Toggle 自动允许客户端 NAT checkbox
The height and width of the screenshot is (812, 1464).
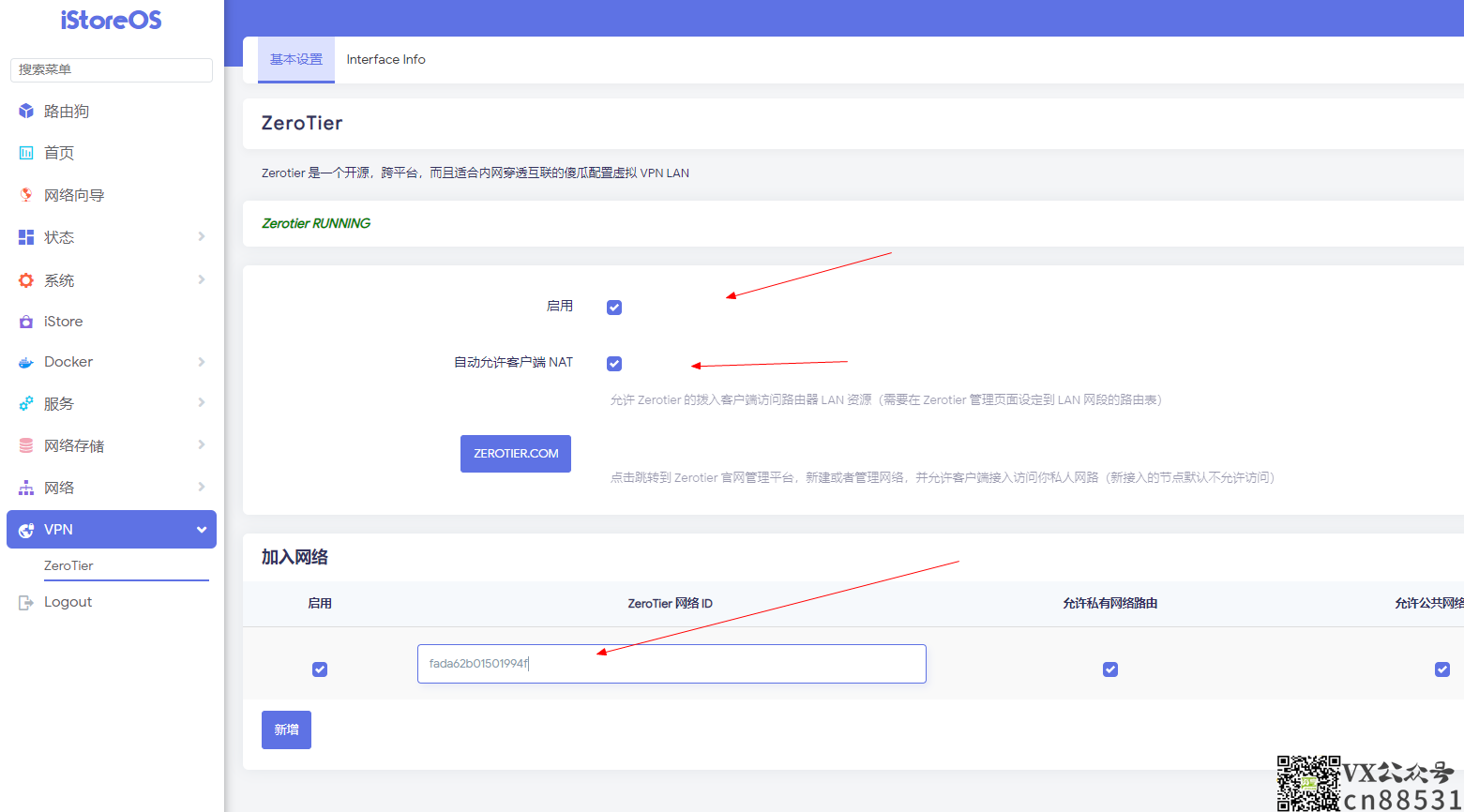coord(614,364)
